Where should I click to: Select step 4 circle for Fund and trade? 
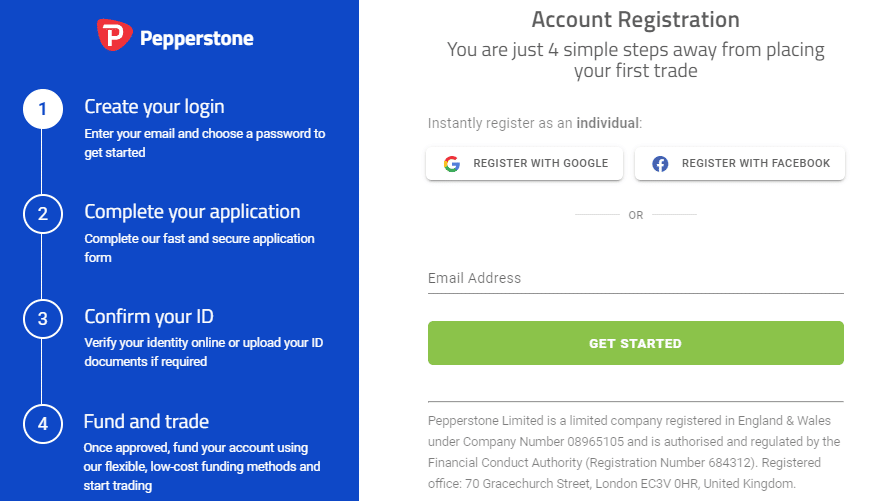[43, 424]
